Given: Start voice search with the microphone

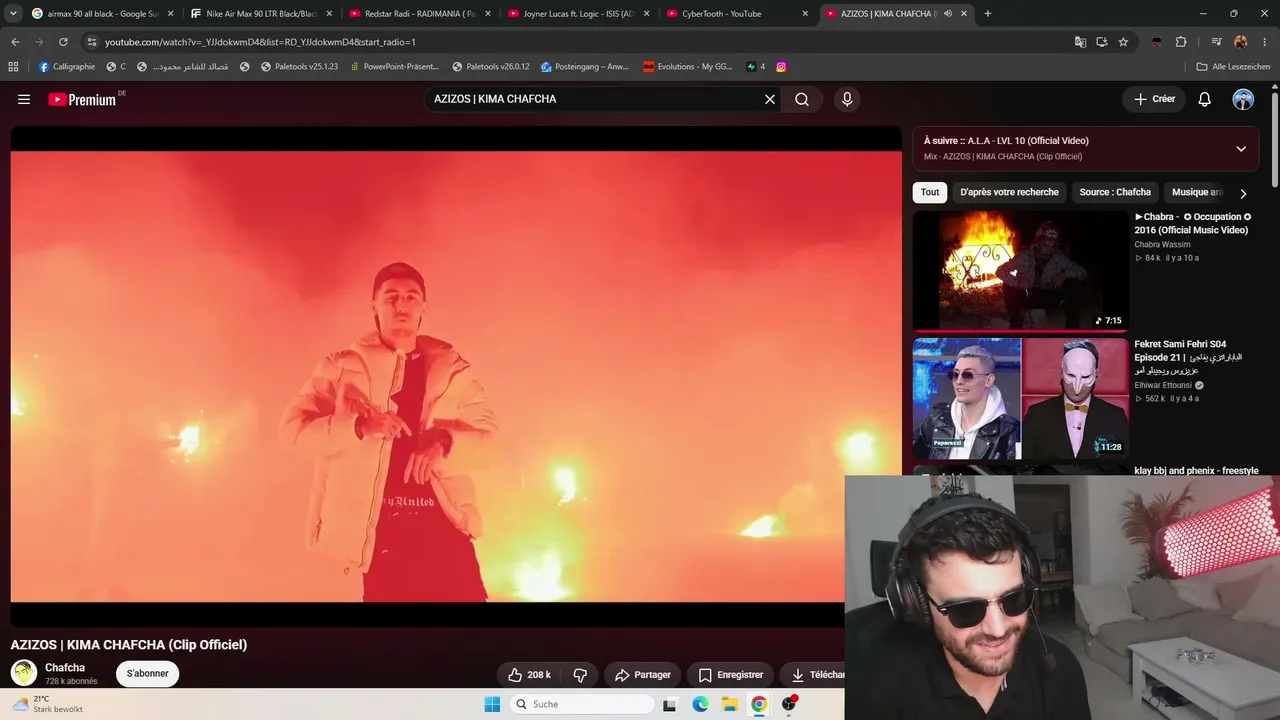Looking at the screenshot, I should pyautogui.click(x=847, y=99).
